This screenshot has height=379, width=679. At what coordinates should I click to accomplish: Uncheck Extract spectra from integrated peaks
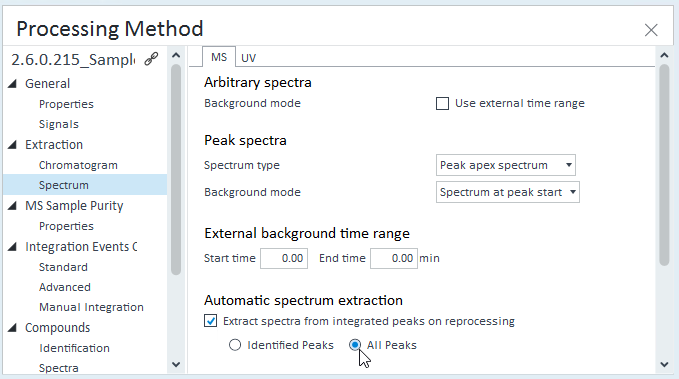210,321
